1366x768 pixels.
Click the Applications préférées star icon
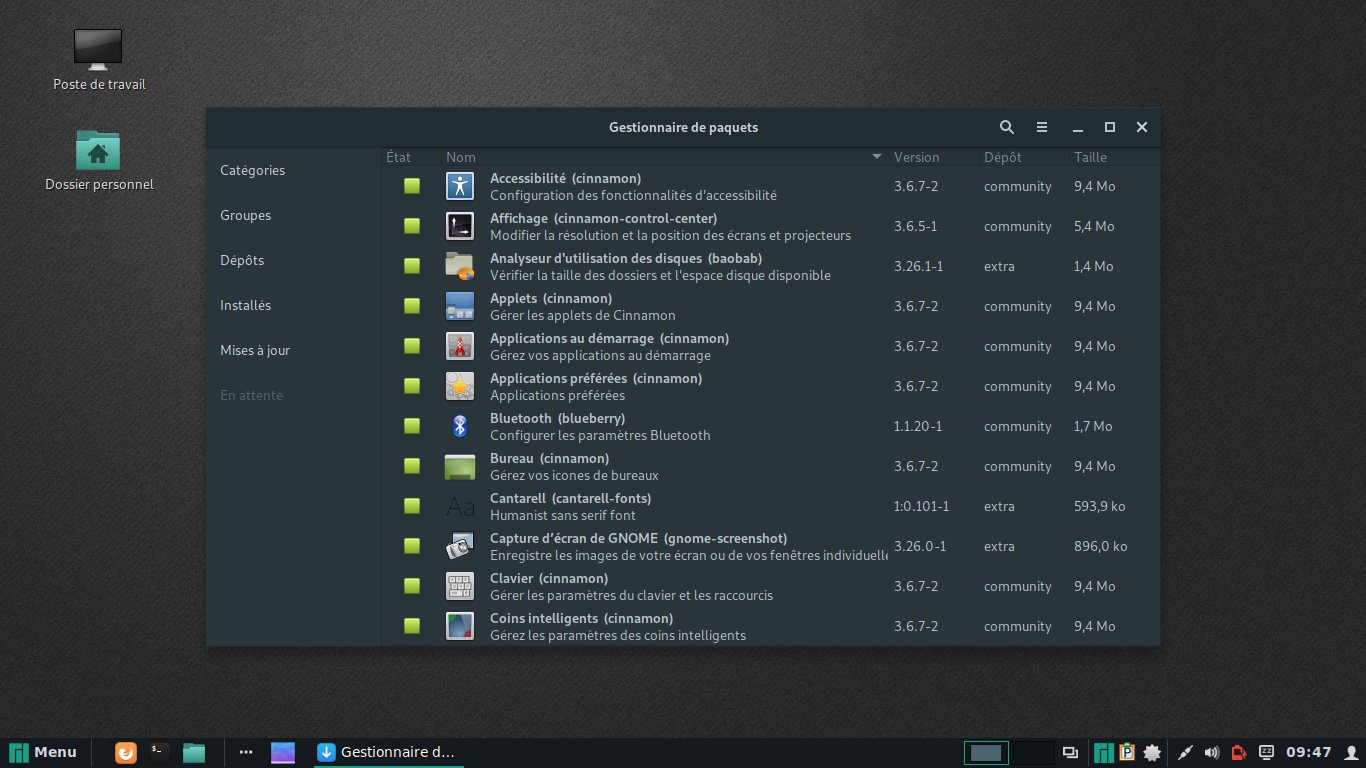[x=459, y=386]
